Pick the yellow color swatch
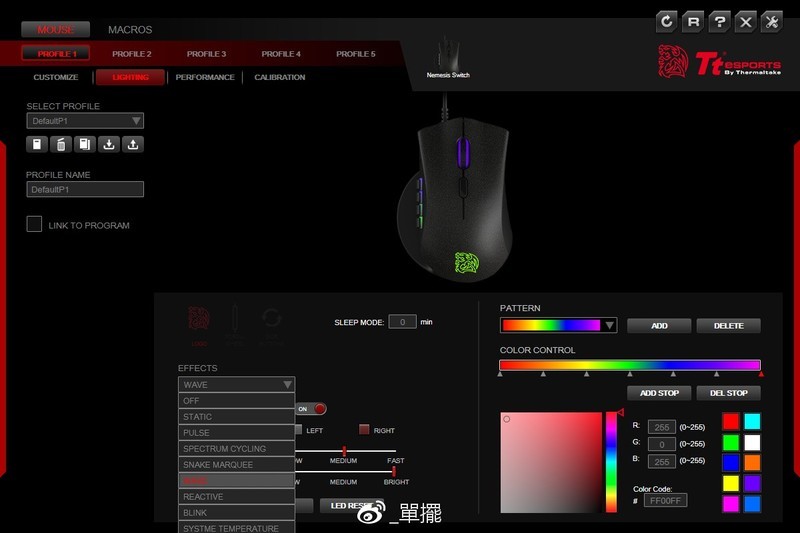The image size is (800, 533). coord(731,483)
